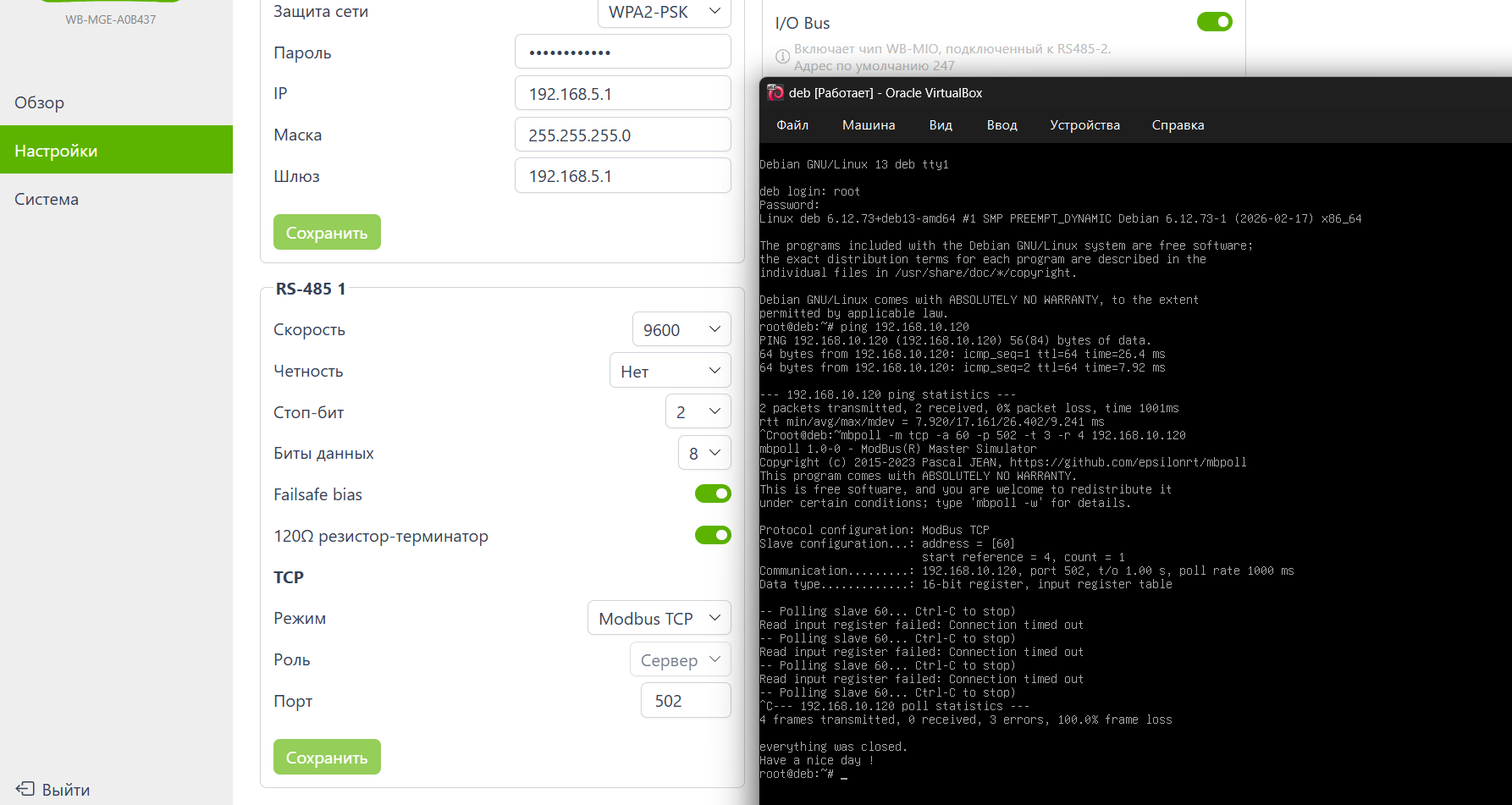Open the Скорость 9600 dropdown

click(682, 329)
